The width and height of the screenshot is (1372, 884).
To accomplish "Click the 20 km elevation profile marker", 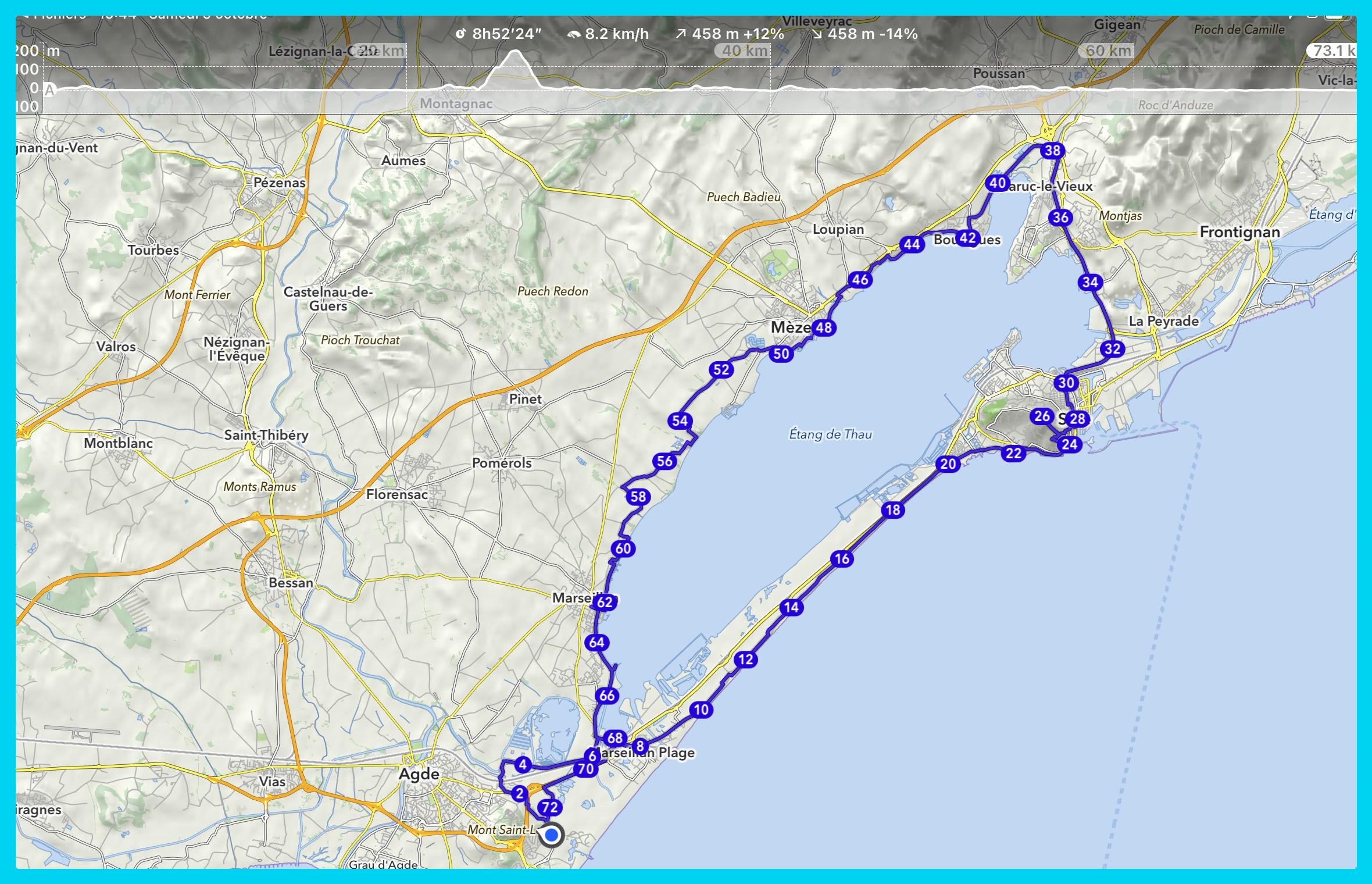I will pos(381,51).
